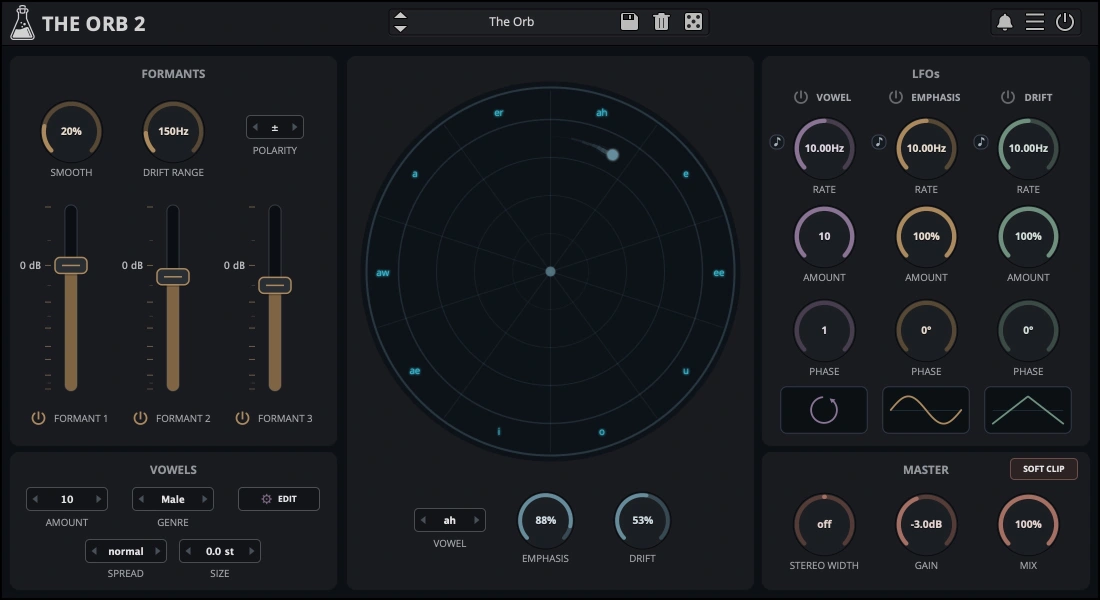Select next Spread after normal

point(158,551)
